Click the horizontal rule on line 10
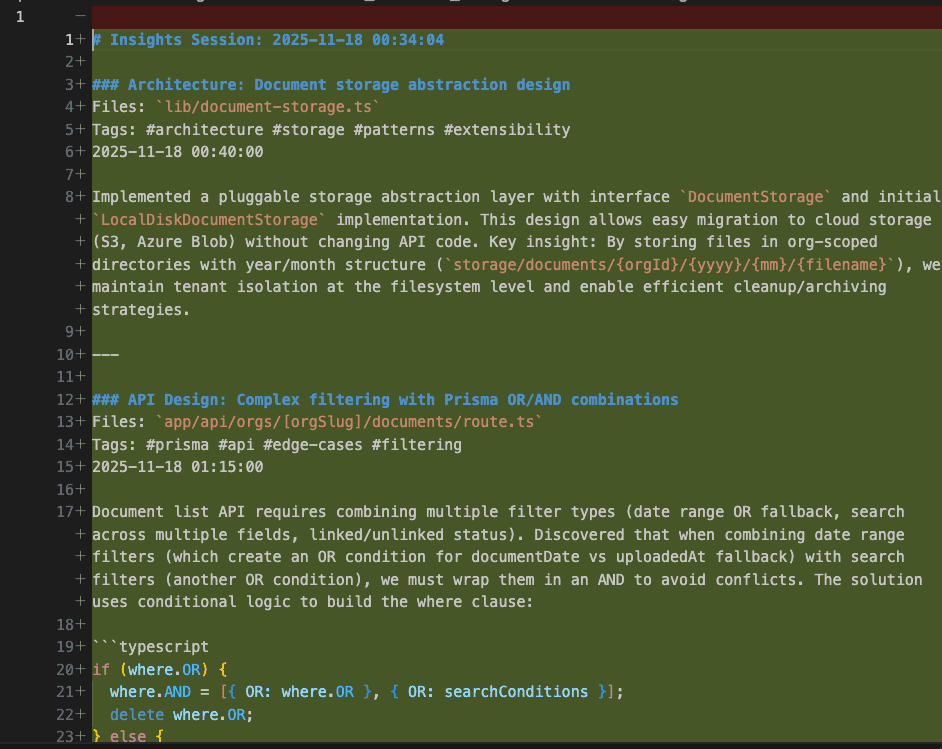 (x=105, y=354)
